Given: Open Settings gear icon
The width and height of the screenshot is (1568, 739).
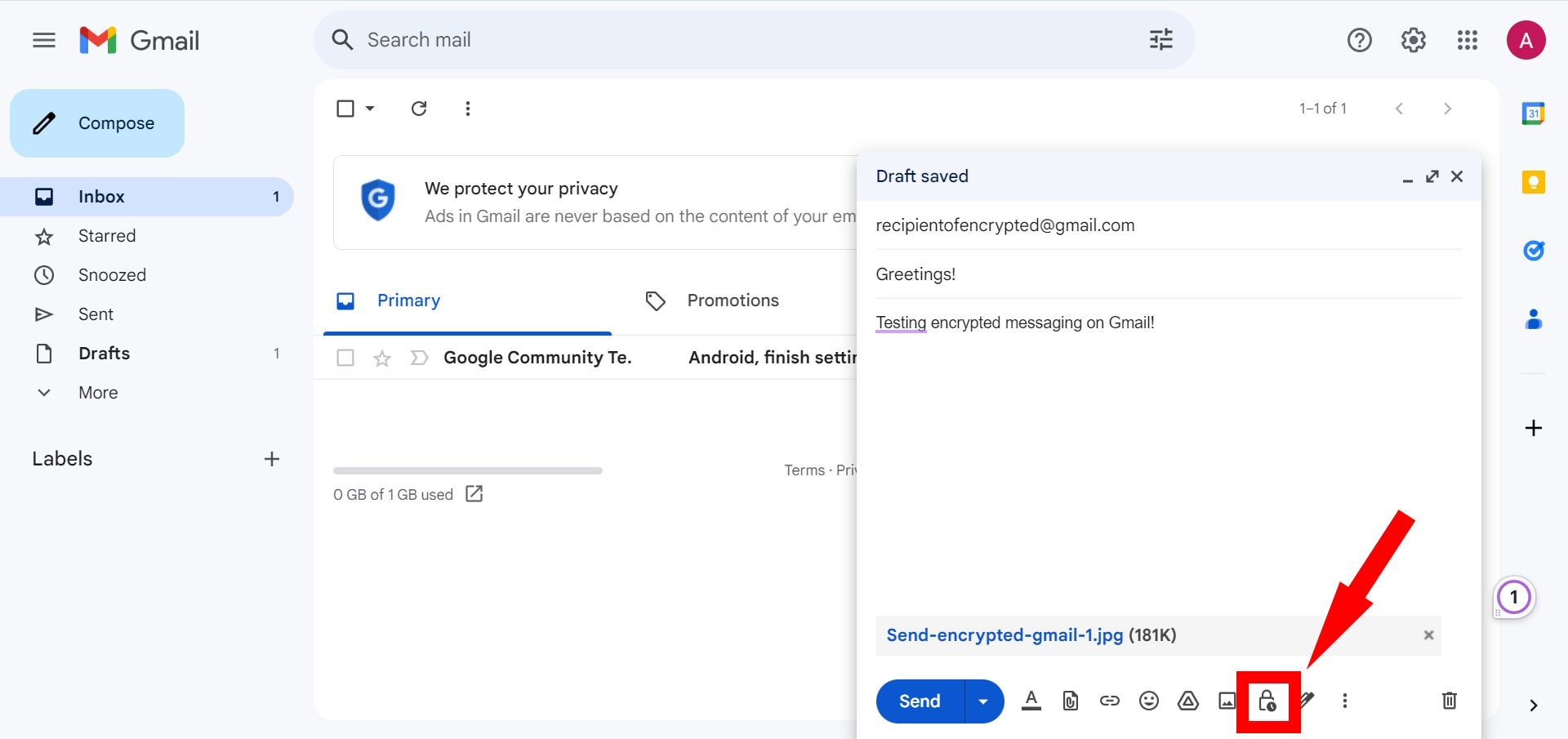Looking at the screenshot, I should 1413,40.
